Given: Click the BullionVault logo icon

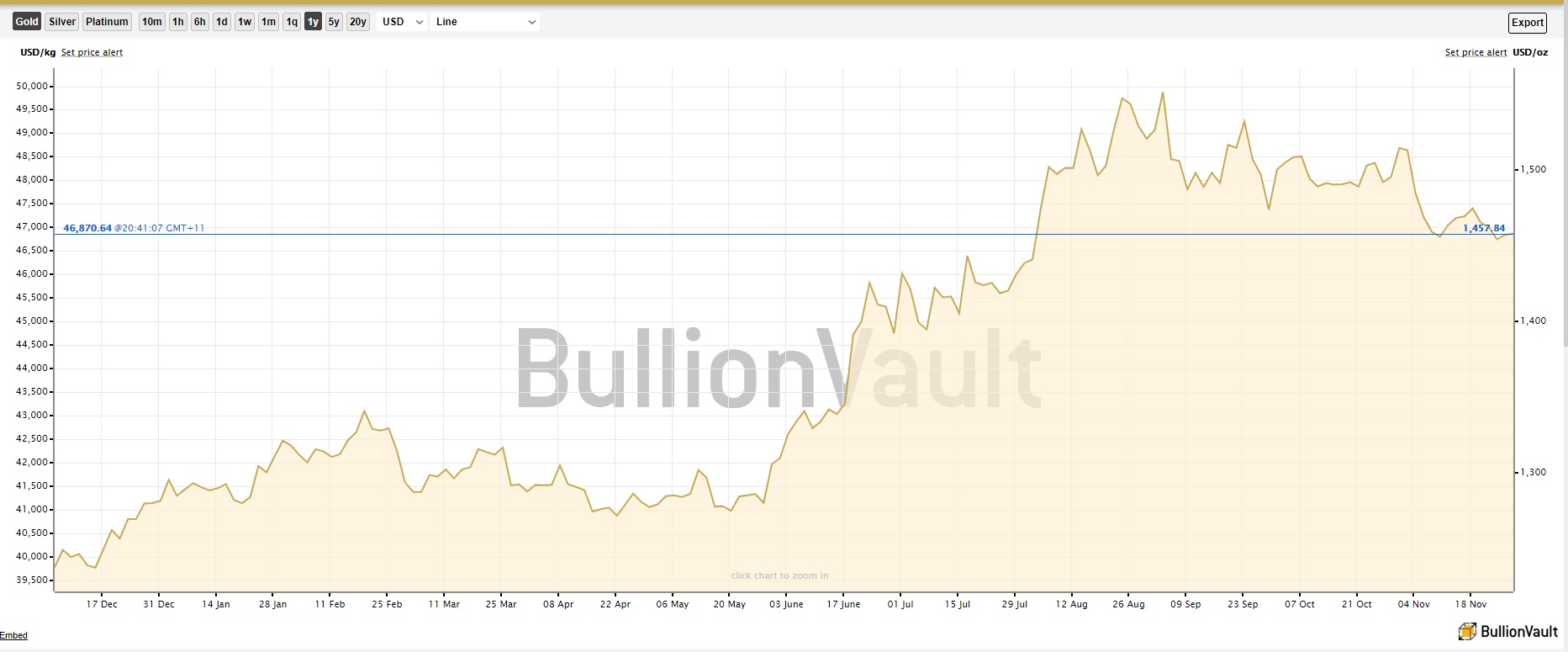Looking at the screenshot, I should (x=1467, y=631).
